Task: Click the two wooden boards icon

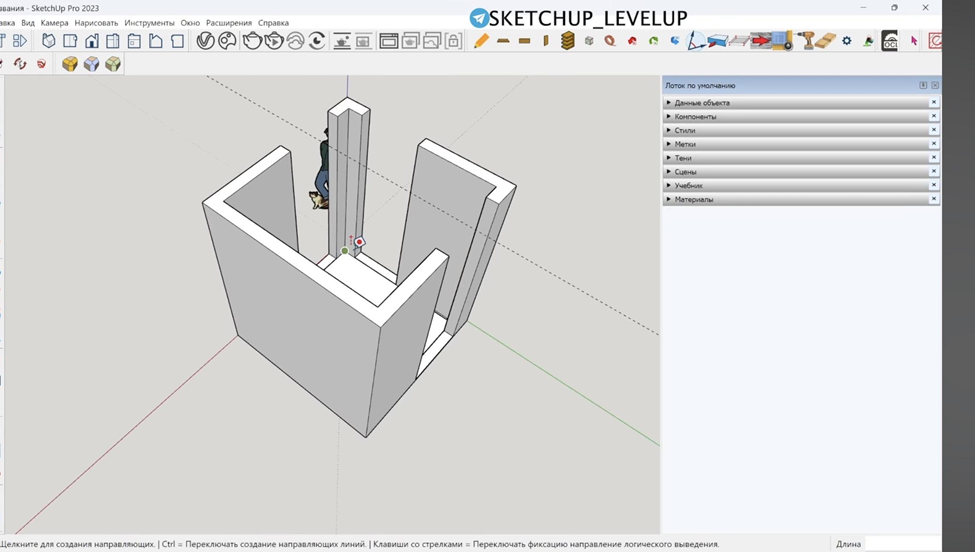Action: click(x=825, y=41)
